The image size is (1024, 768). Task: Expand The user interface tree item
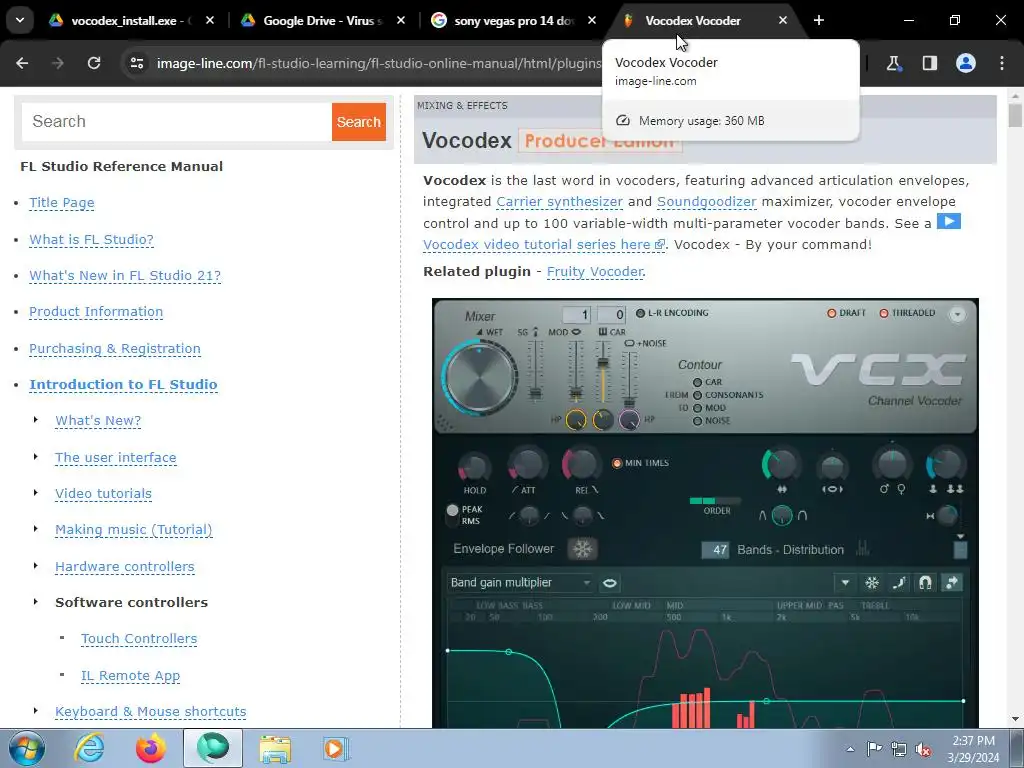click(36, 456)
